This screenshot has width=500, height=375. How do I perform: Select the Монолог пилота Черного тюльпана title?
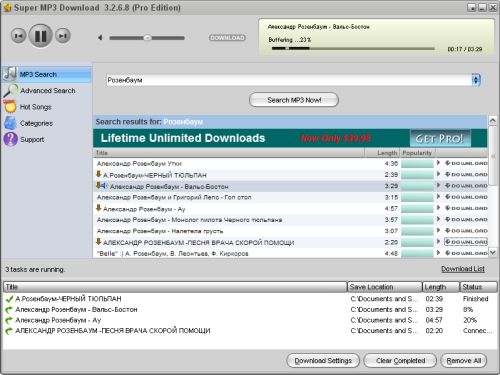[189, 220]
